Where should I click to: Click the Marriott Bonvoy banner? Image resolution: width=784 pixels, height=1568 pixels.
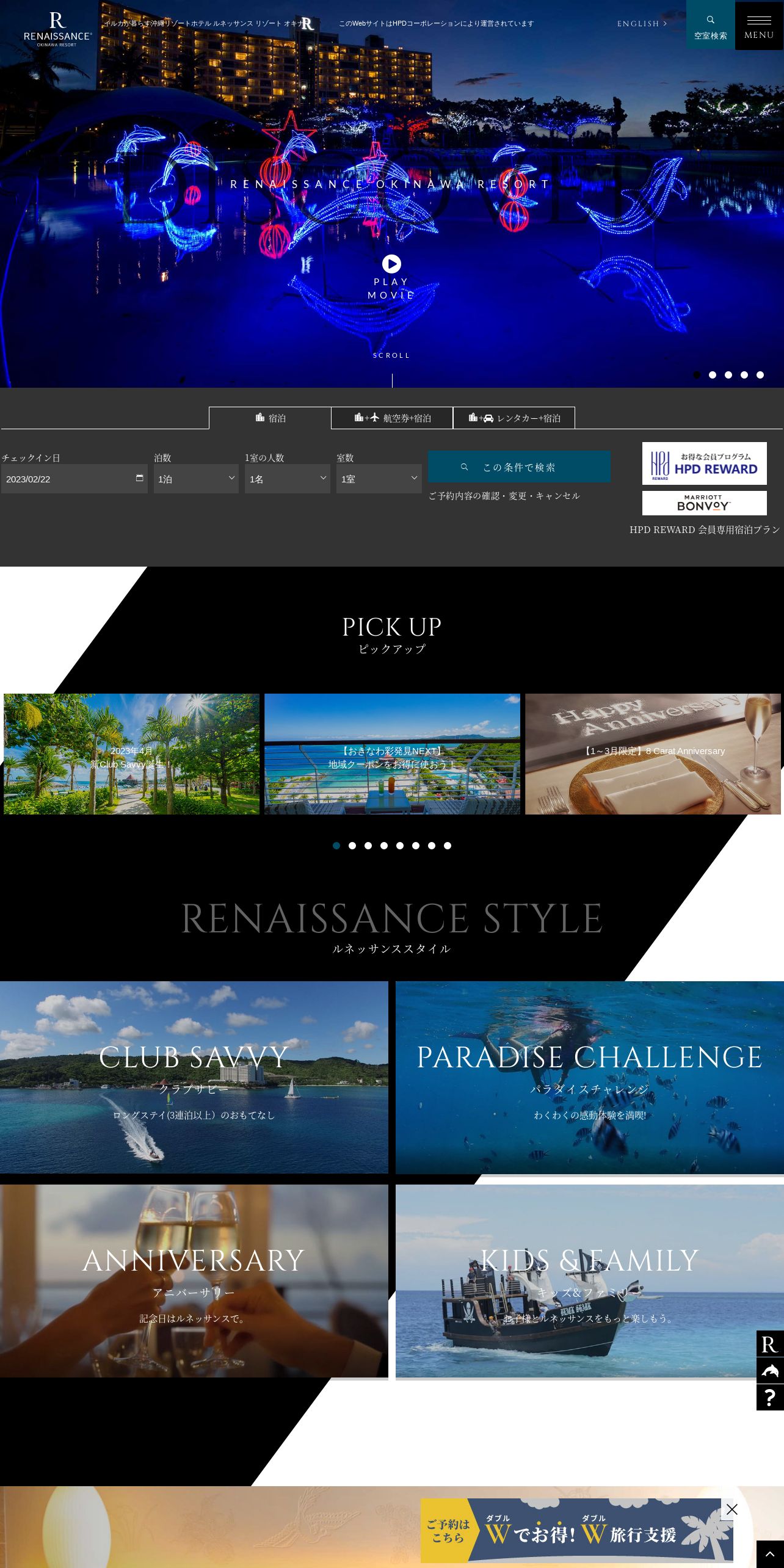coord(705,503)
